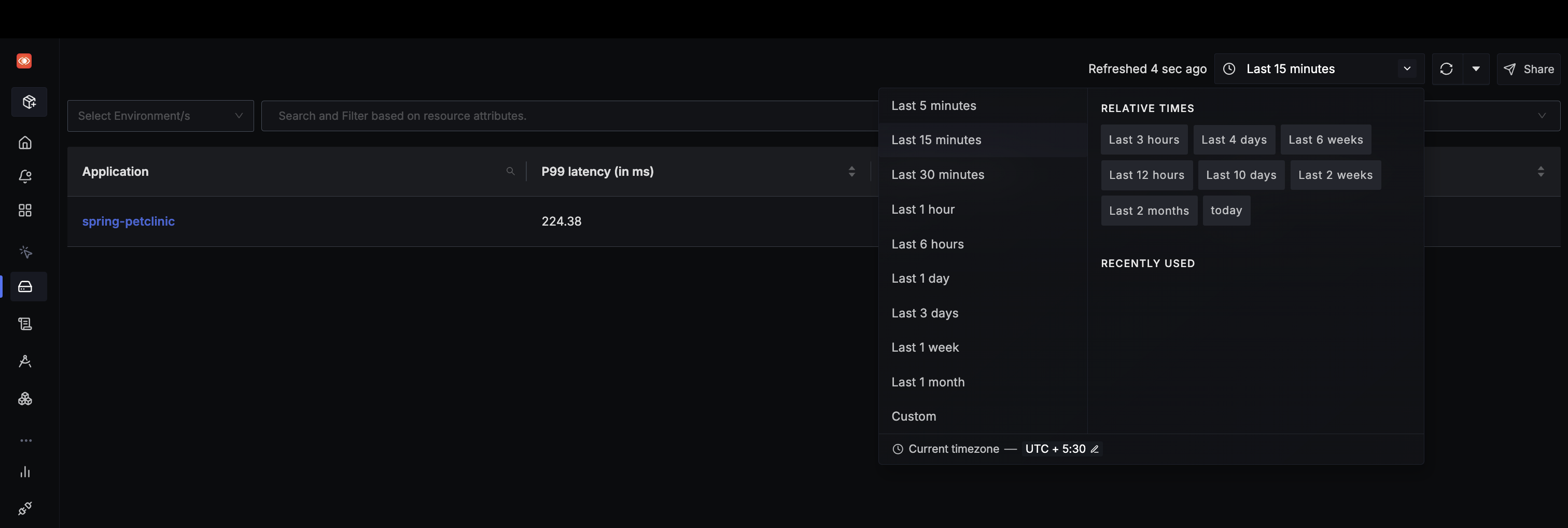Open the bar chart sidebar icon
This screenshot has width=1568, height=528.
coord(25,472)
